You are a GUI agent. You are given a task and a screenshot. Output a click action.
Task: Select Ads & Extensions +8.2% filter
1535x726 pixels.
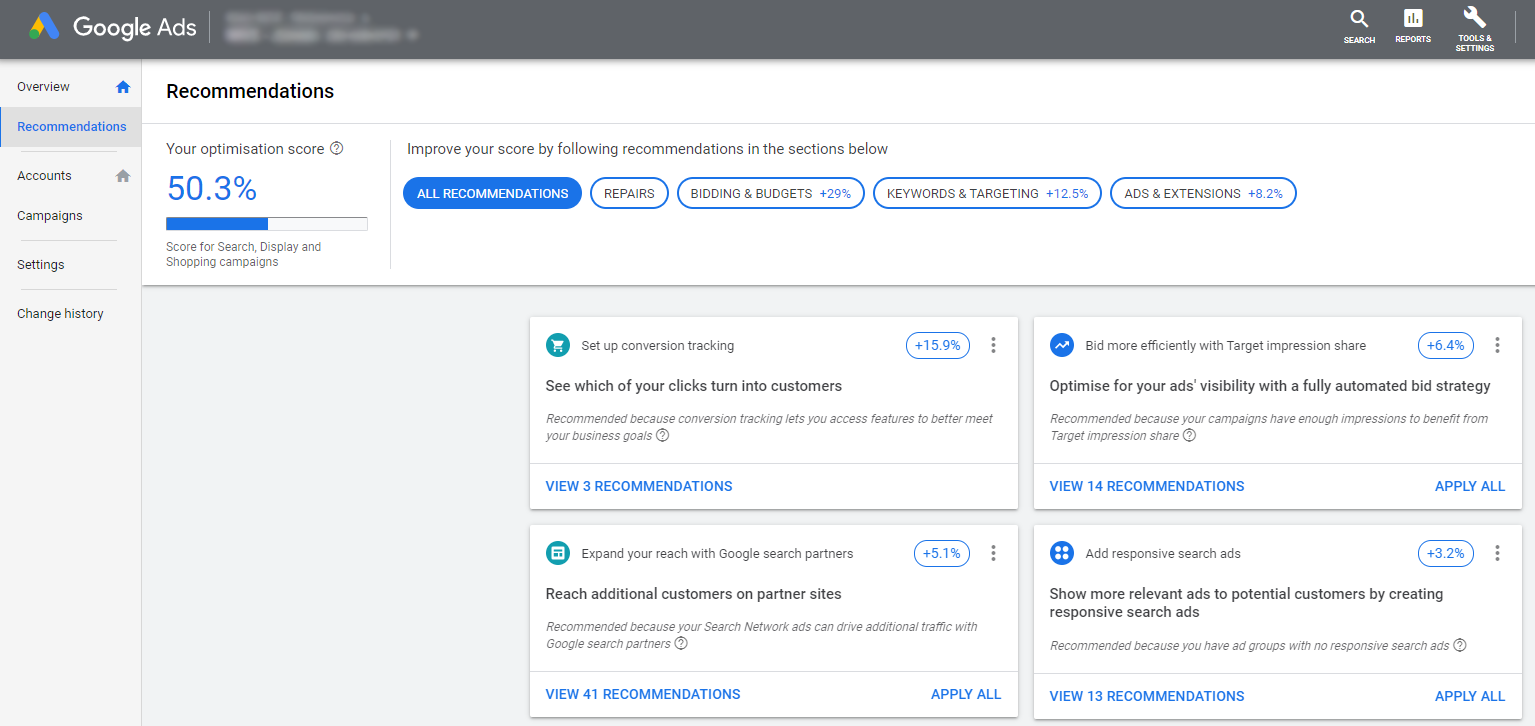click(1203, 194)
